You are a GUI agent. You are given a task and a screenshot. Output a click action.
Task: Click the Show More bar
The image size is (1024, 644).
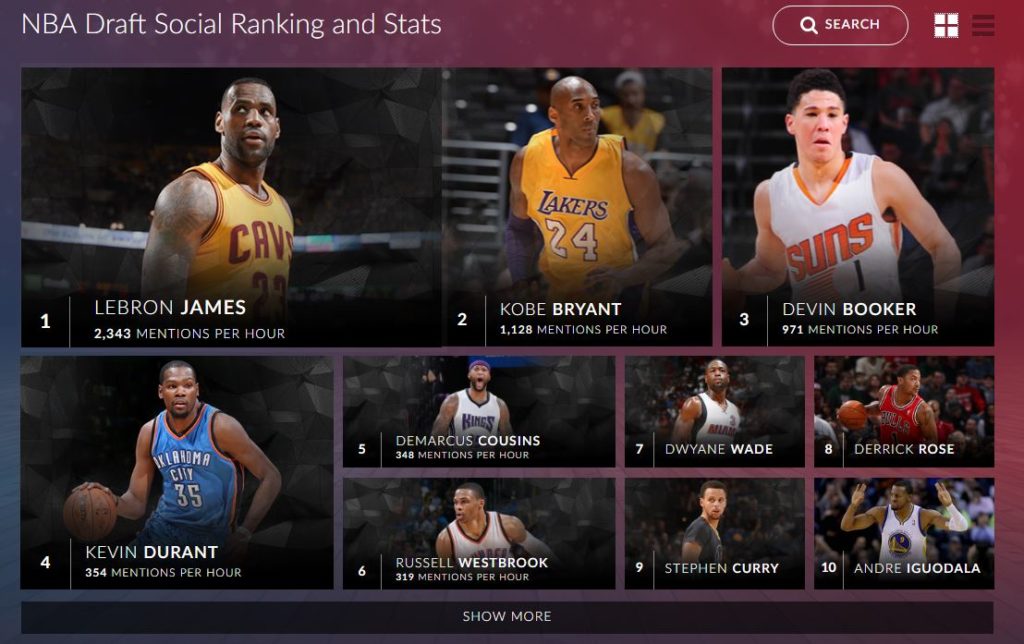pos(507,617)
